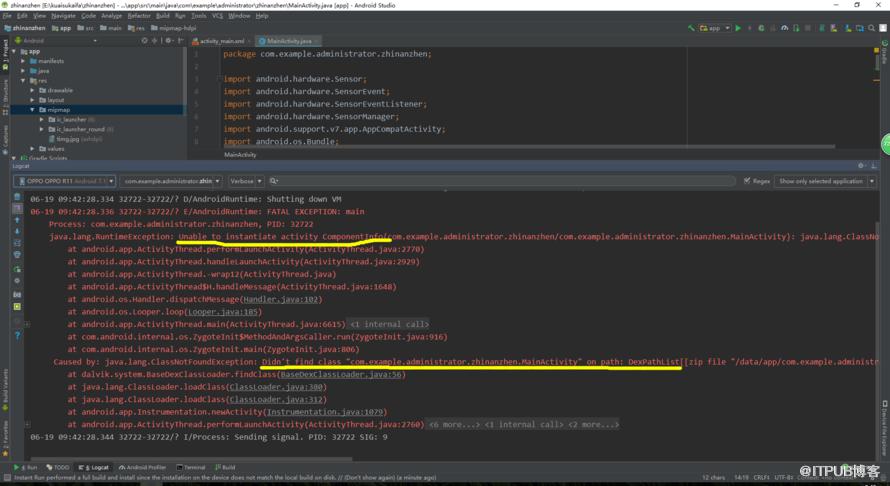Open the device dropdown 'OPPO OPPO R11'
The width and height of the screenshot is (890, 486).
tap(64, 181)
